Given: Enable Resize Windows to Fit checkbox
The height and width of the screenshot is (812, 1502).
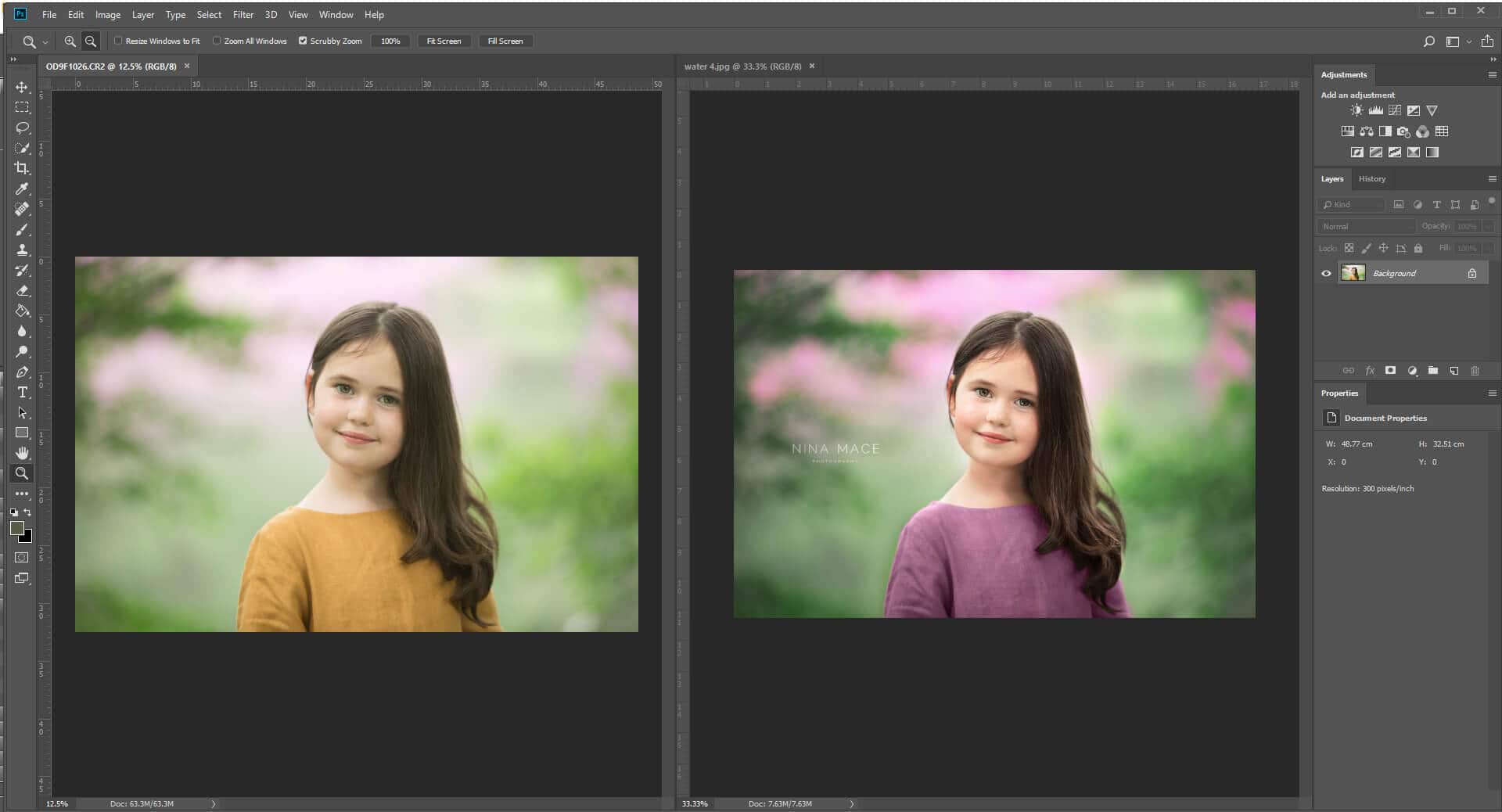Looking at the screenshot, I should (x=118, y=41).
